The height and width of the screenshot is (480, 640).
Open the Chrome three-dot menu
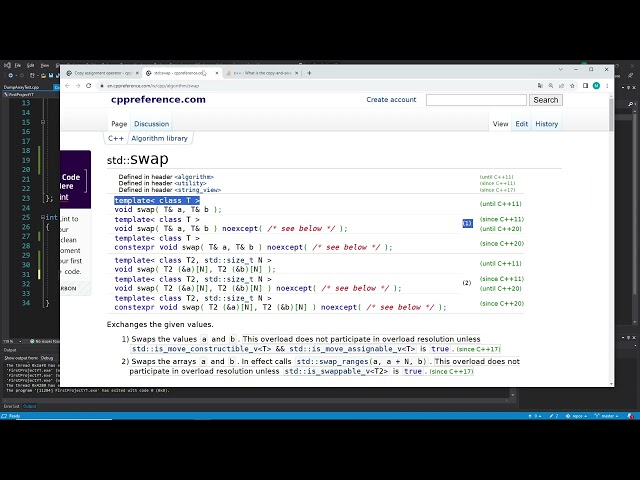607,86
